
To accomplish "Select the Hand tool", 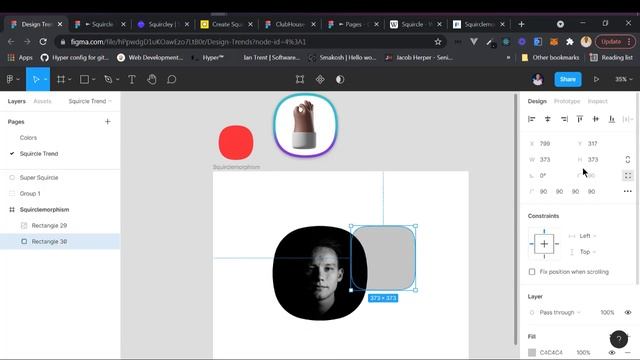I will pyautogui.click(x=152, y=79).
